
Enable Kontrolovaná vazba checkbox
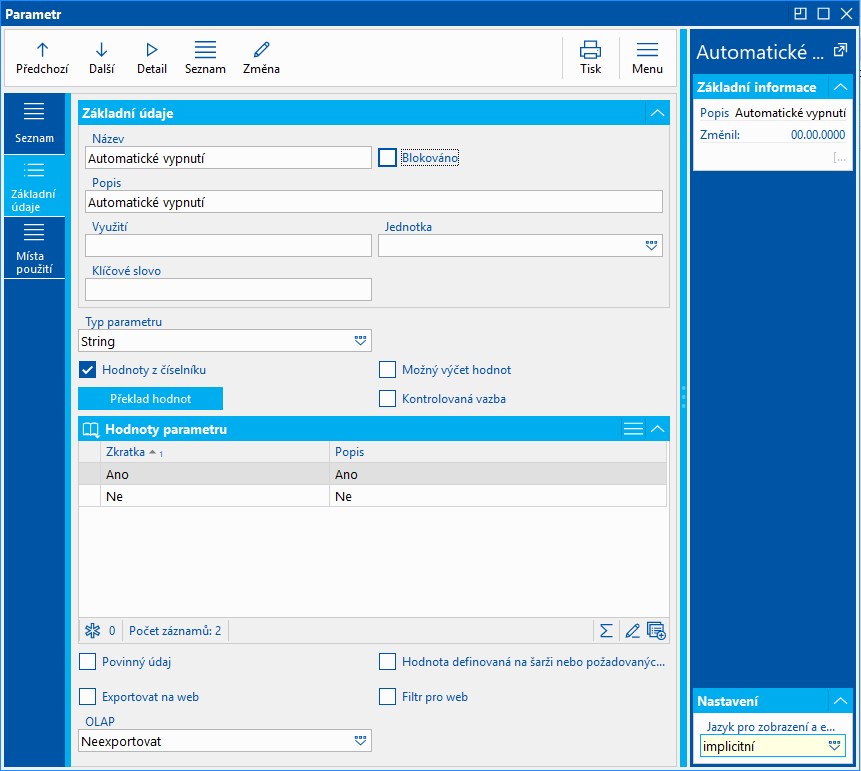point(387,399)
